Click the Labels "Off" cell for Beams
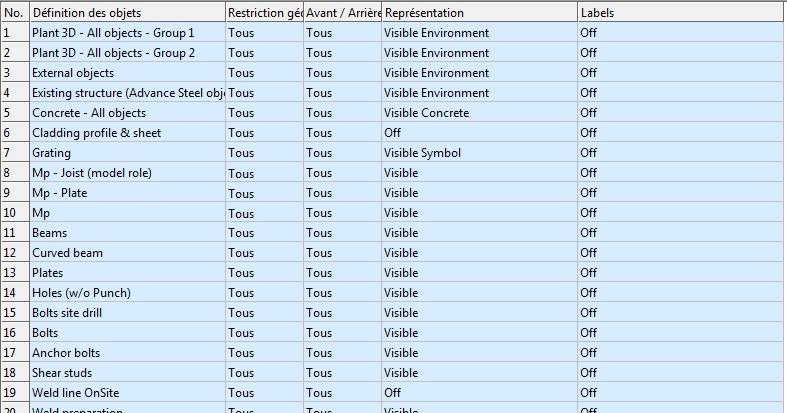Image resolution: width=787 pixels, height=413 pixels. pos(588,233)
